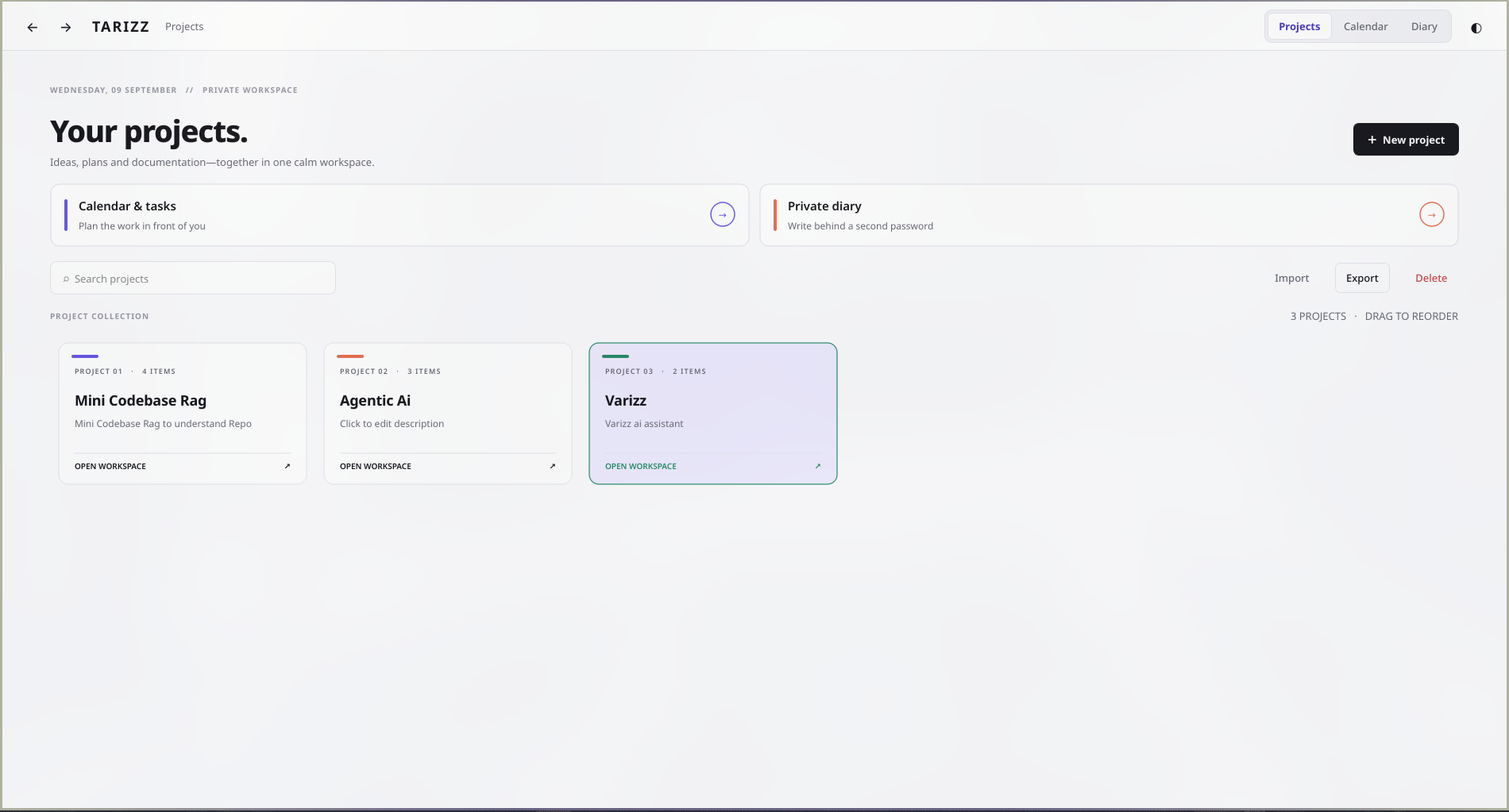Click 'Click to edit description' on Agentic Ai
Viewport: 1509px width, 812px height.
tap(392, 424)
